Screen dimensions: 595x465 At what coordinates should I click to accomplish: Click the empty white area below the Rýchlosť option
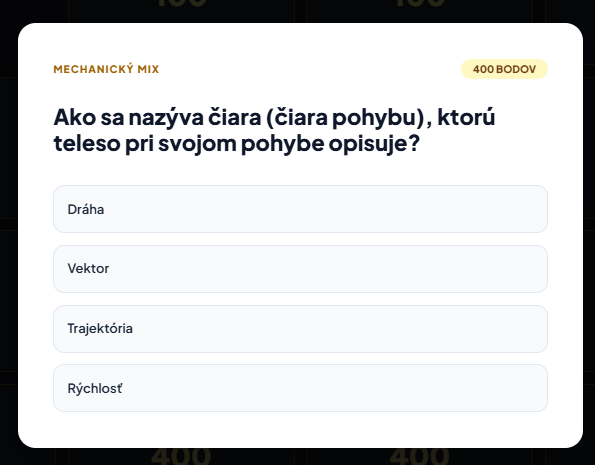click(x=300, y=430)
